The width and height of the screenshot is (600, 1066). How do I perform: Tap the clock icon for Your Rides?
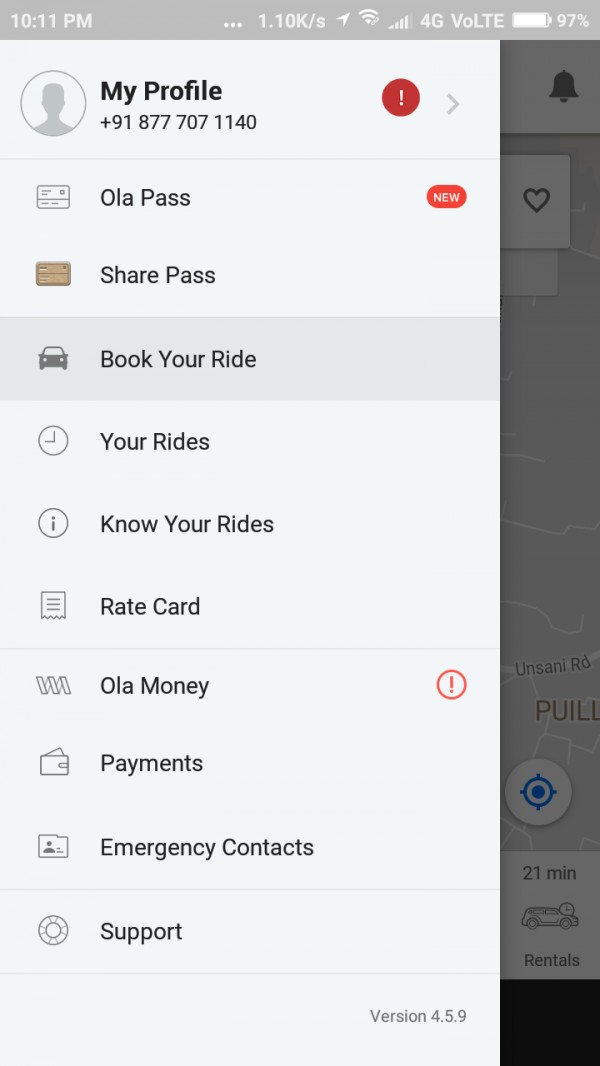[53, 441]
